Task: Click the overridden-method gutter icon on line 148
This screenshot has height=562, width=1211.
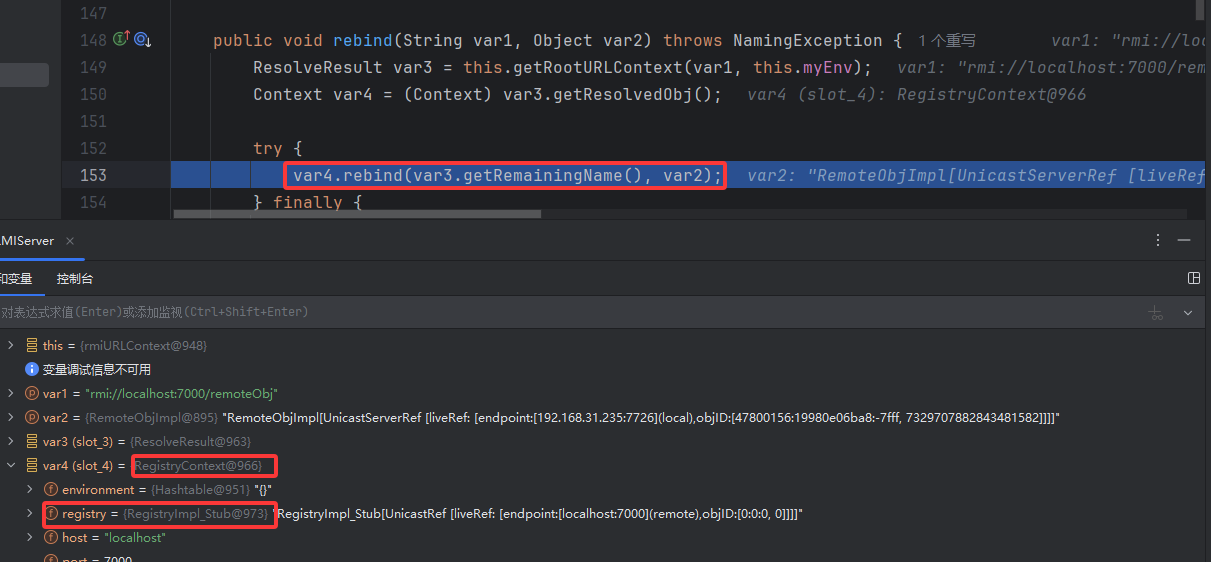Action: (142, 40)
